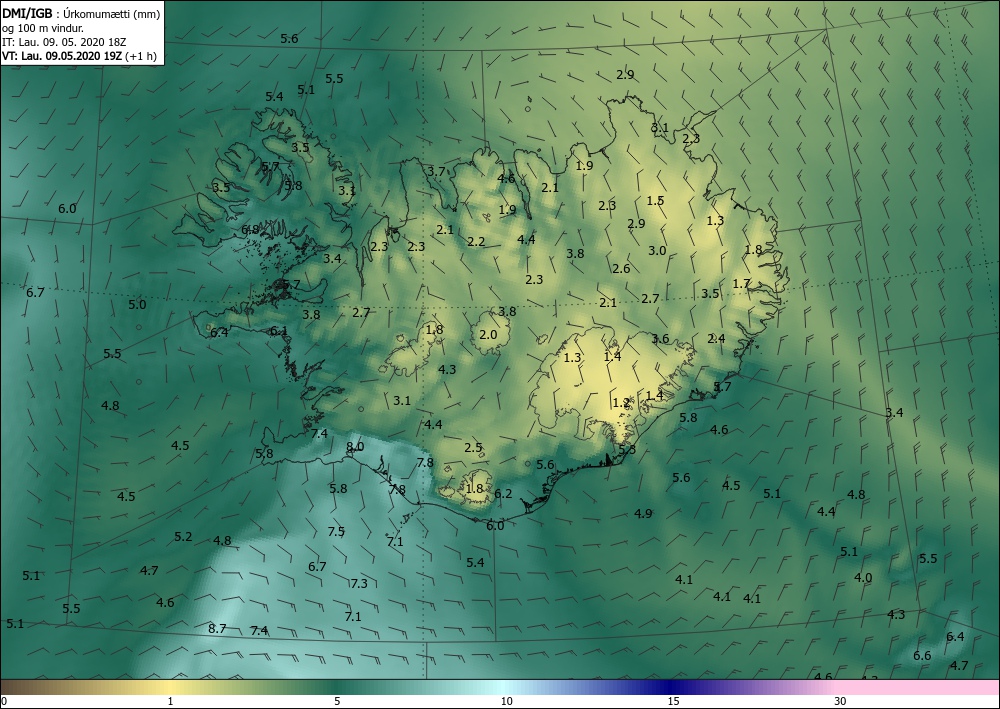Click the '3.6' map value
The height and width of the screenshot is (709, 1000).
(x=660, y=338)
